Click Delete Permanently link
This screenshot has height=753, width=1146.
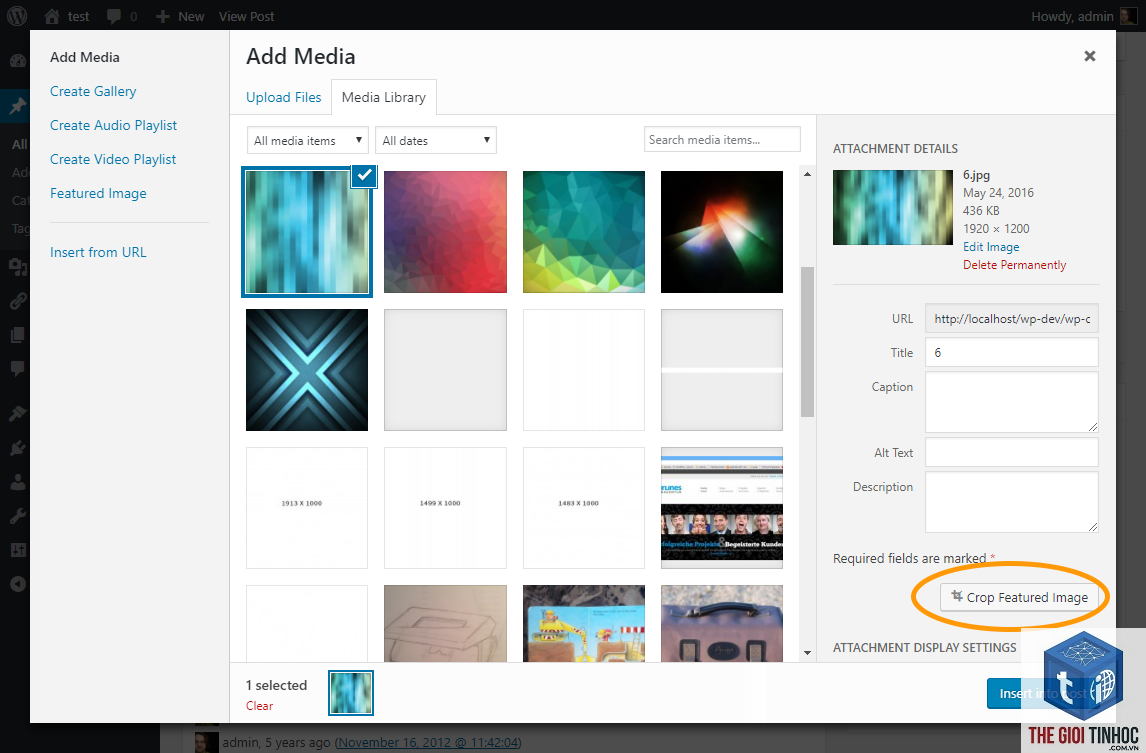[1014, 265]
